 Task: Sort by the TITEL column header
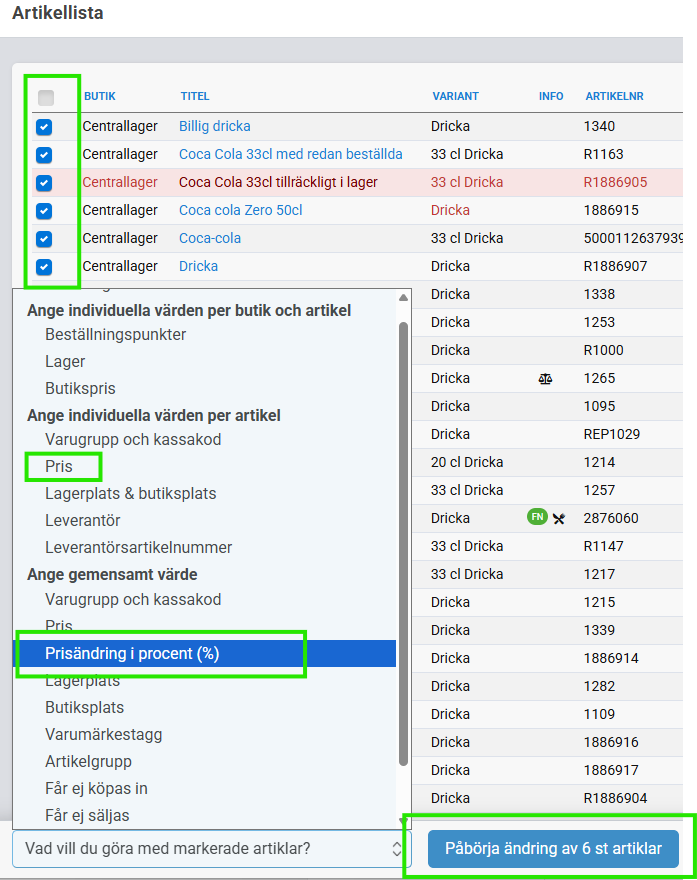[194, 96]
